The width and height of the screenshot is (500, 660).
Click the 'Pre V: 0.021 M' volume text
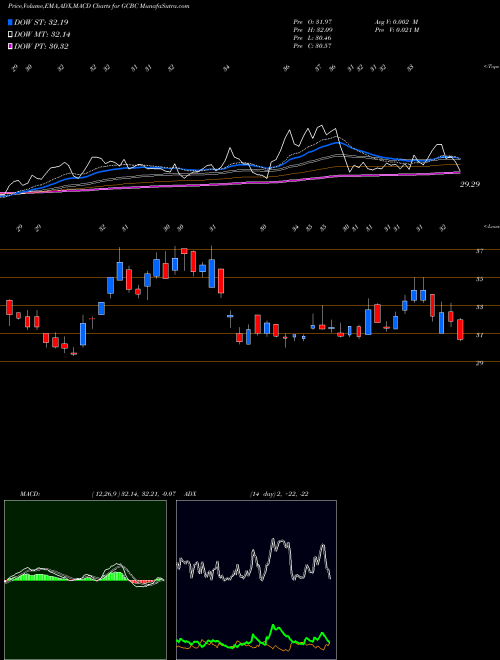tap(396, 30)
